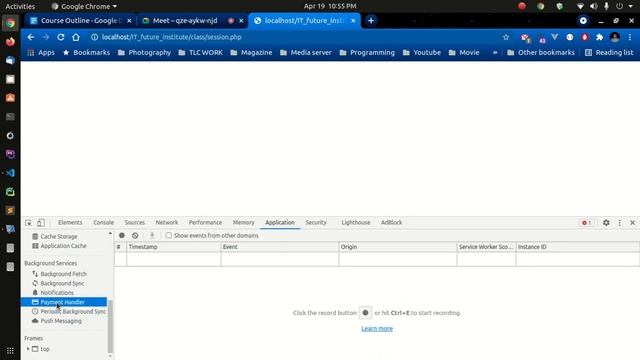Select Notifications in Background Services
Image resolution: width=640 pixels, height=360 pixels.
(x=57, y=293)
